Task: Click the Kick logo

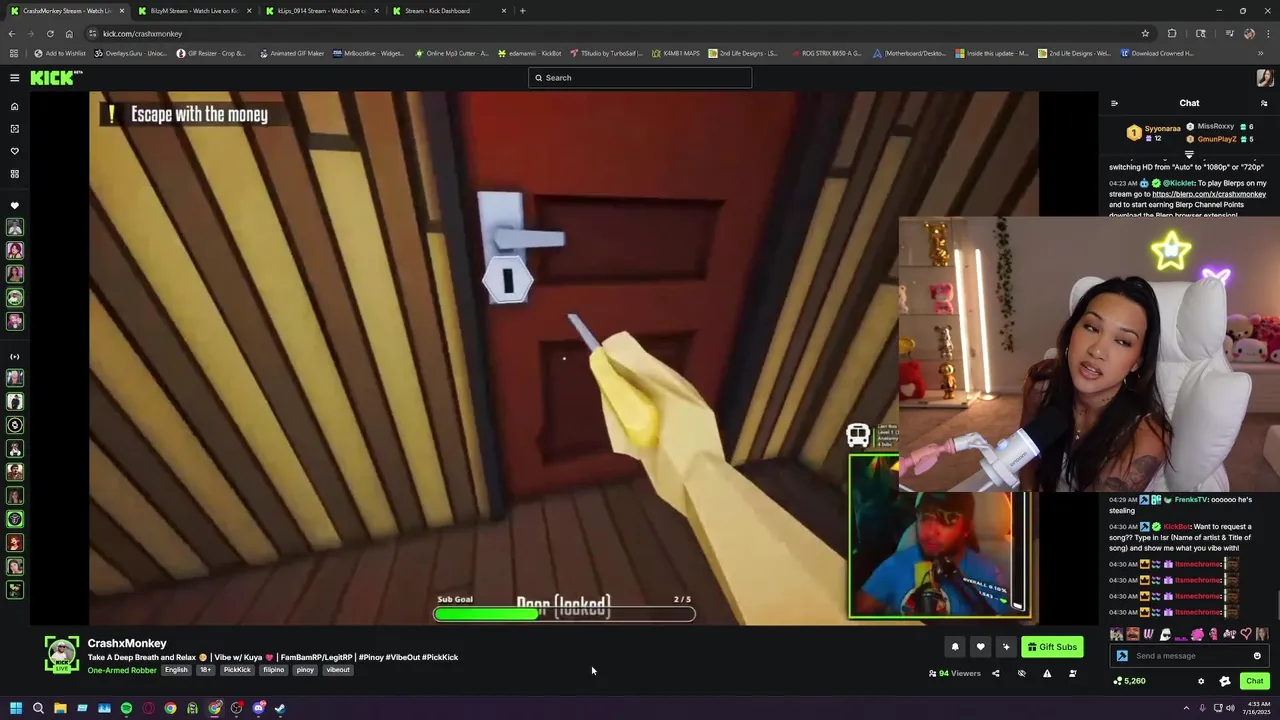Action: tap(56, 78)
